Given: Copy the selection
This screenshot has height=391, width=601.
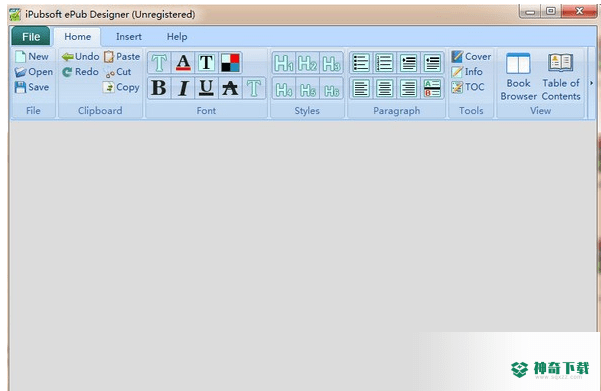Looking at the screenshot, I should tap(121, 87).
